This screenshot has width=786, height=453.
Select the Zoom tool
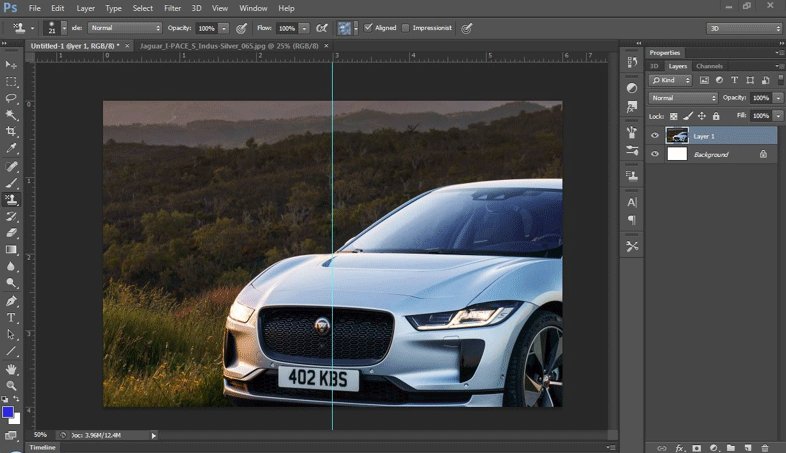coord(12,385)
